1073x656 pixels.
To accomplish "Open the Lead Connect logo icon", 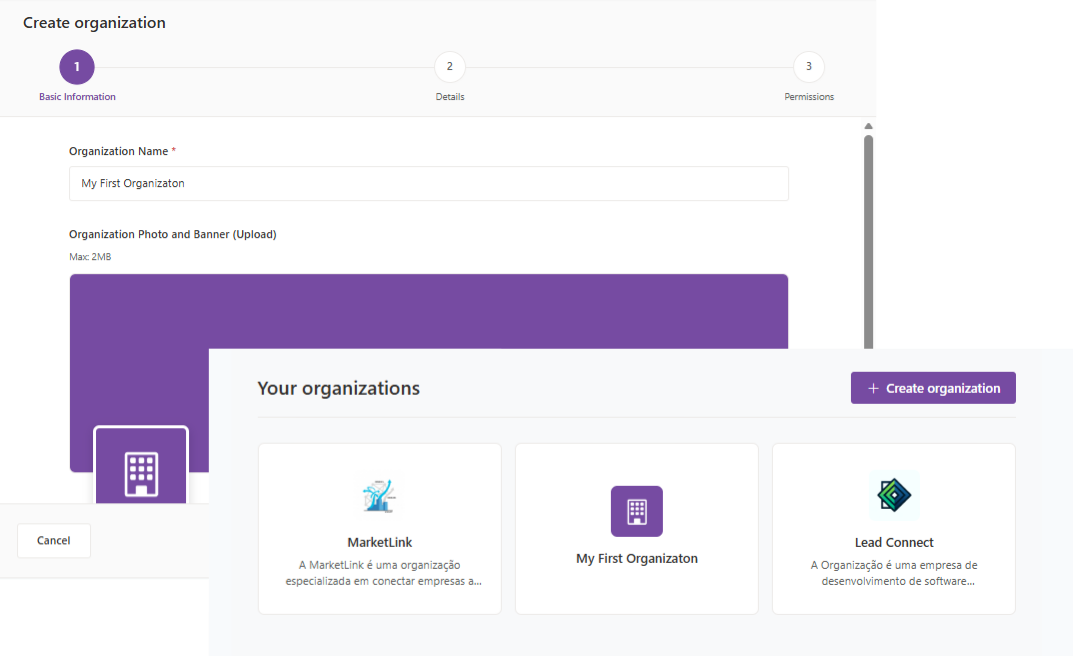I will pyautogui.click(x=893, y=496).
